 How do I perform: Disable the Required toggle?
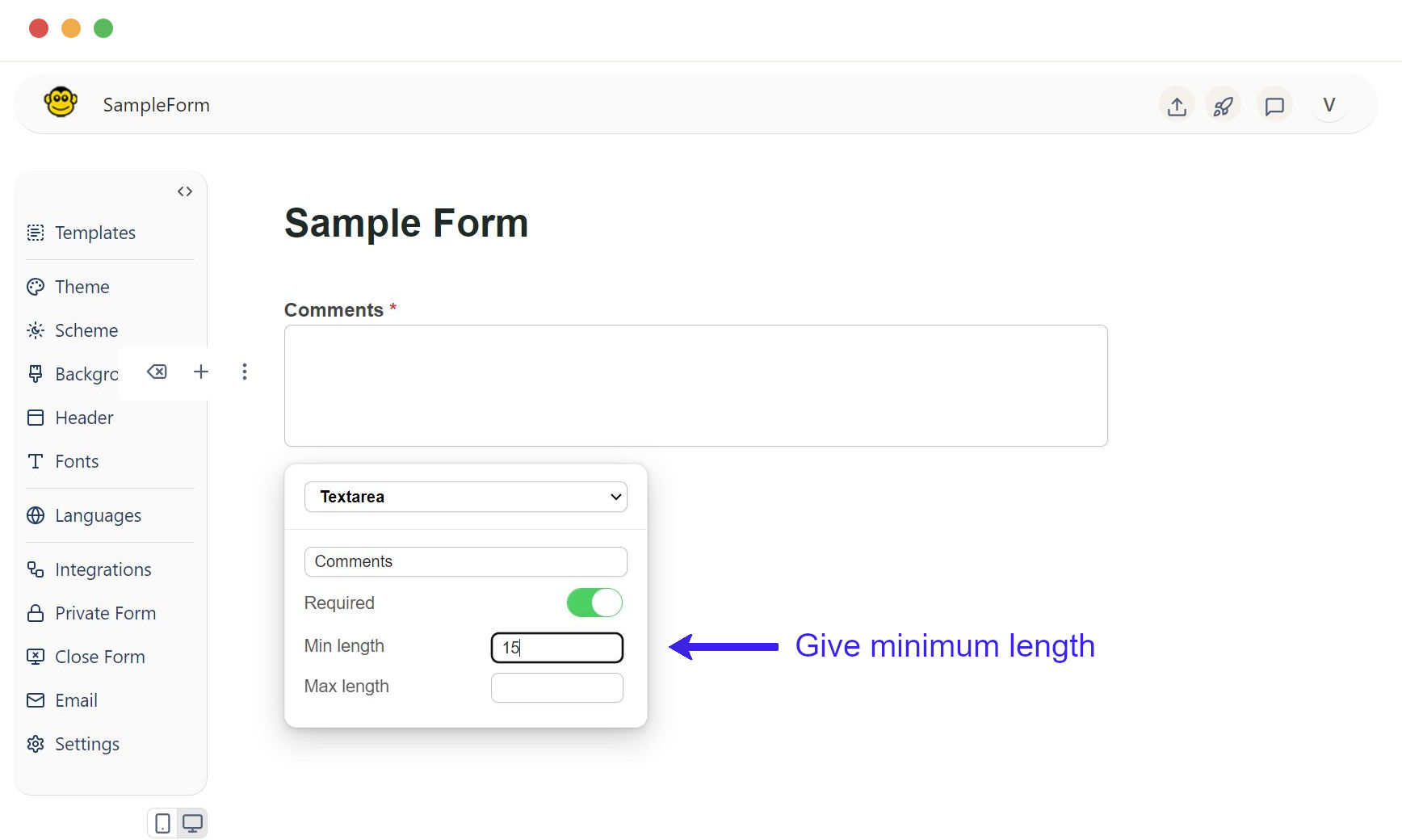click(594, 603)
